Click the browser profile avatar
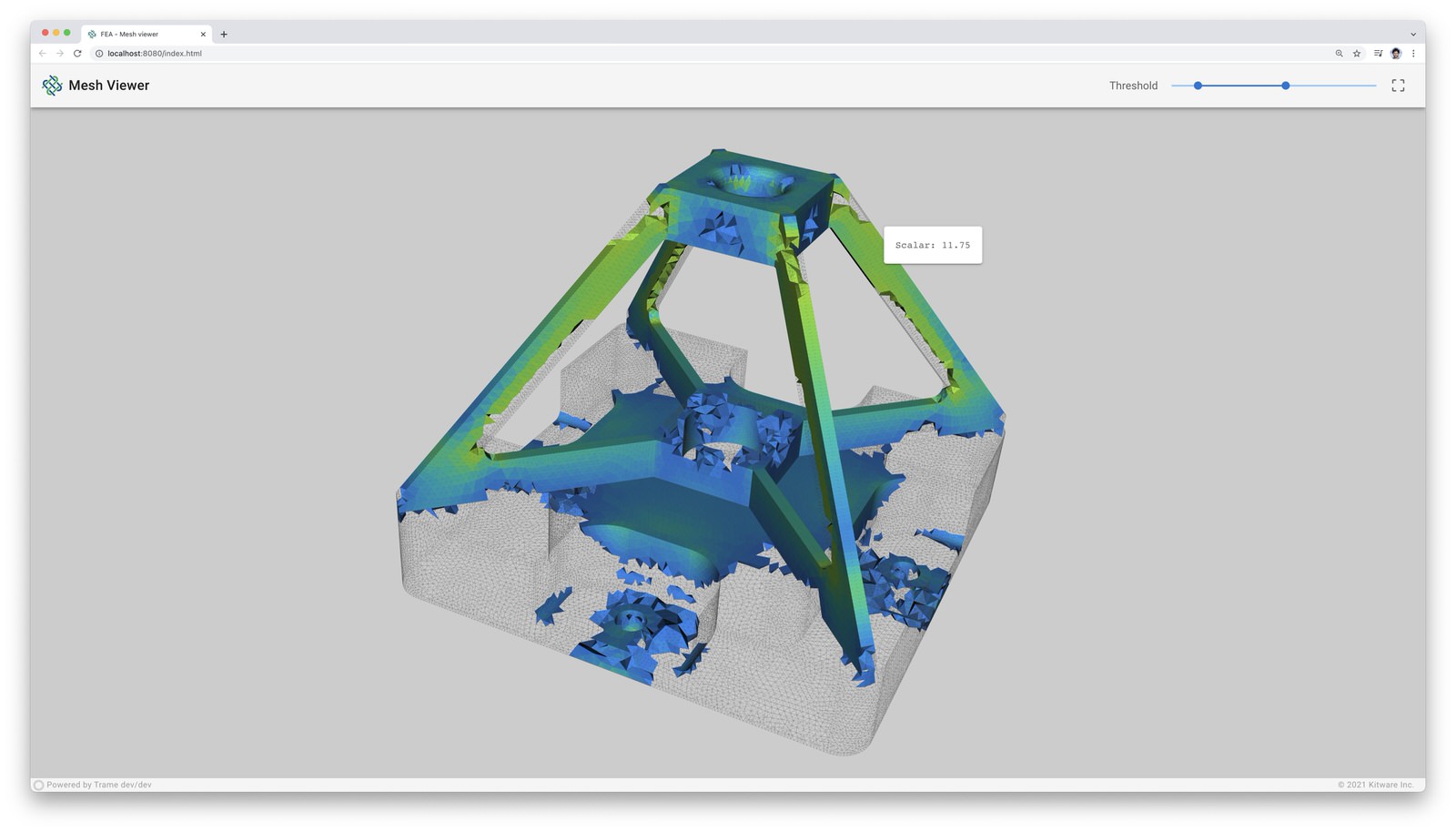Screen dimensions: 1456x832 click(1396, 54)
